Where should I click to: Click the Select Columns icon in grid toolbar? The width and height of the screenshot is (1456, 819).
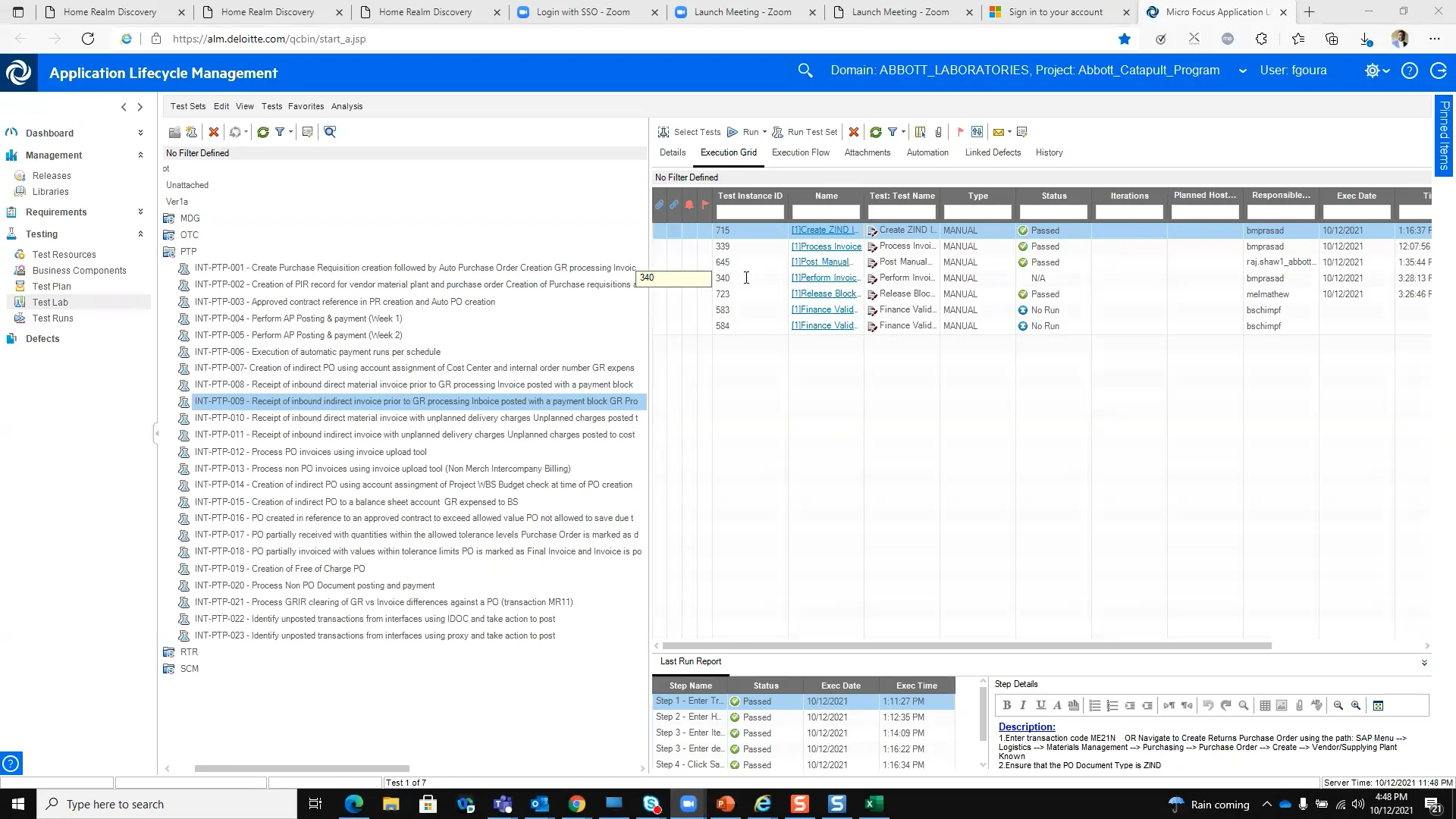pyautogui.click(x=920, y=132)
